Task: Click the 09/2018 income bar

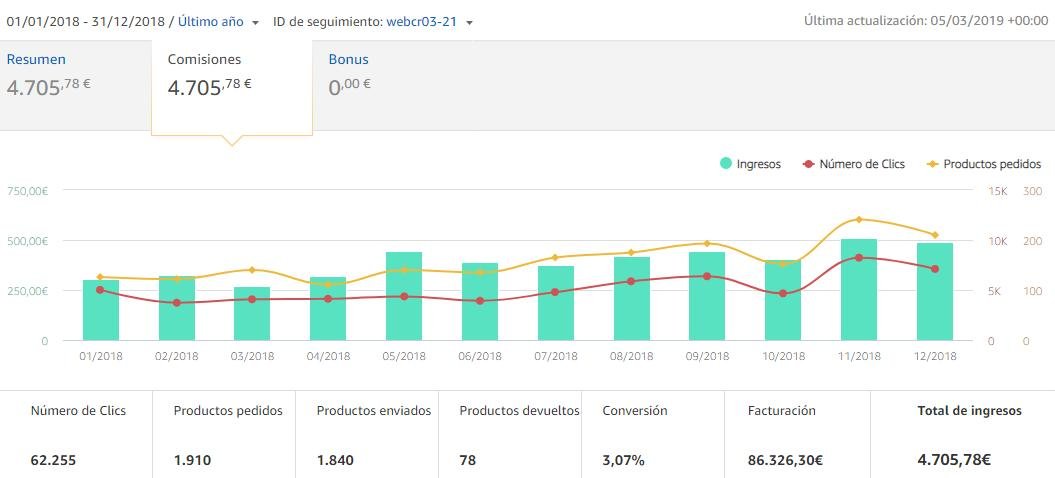Action: click(707, 296)
